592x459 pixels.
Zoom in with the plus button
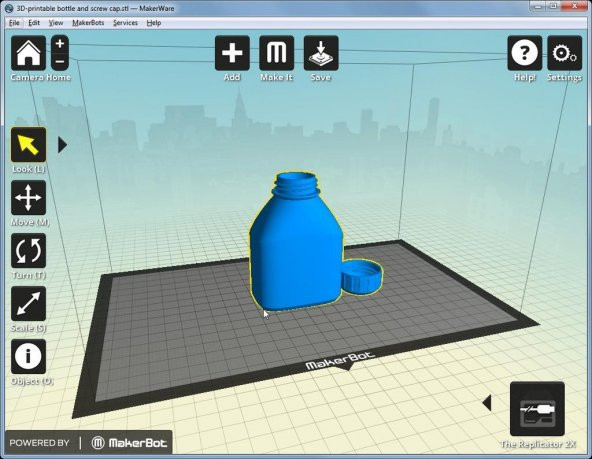coord(60,44)
